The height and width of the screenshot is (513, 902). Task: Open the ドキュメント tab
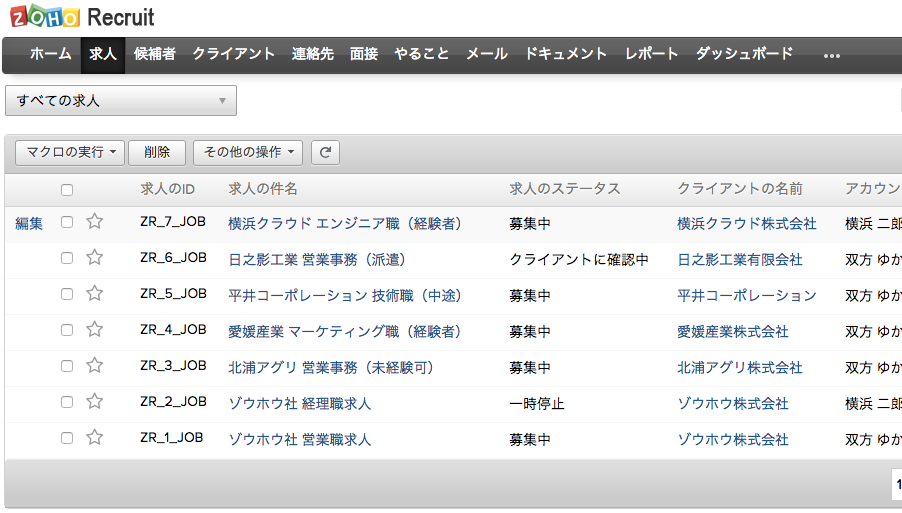tap(565, 54)
